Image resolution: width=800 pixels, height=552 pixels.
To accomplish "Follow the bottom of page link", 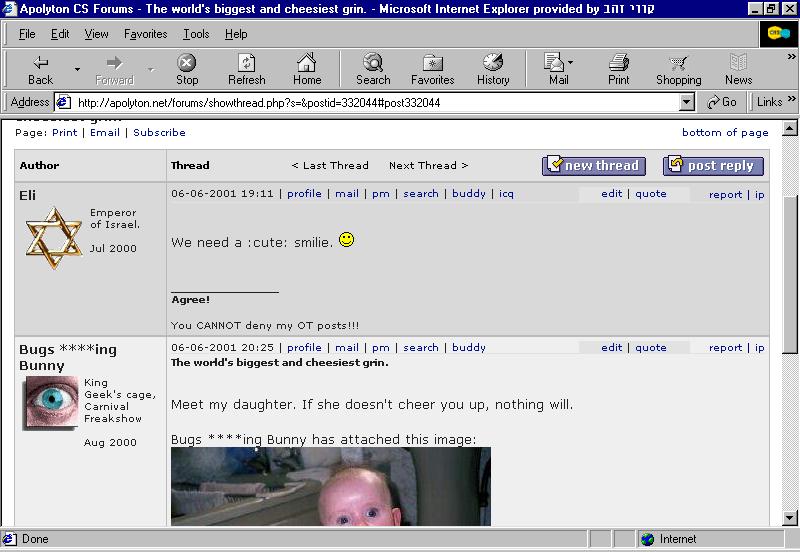I will coord(725,132).
